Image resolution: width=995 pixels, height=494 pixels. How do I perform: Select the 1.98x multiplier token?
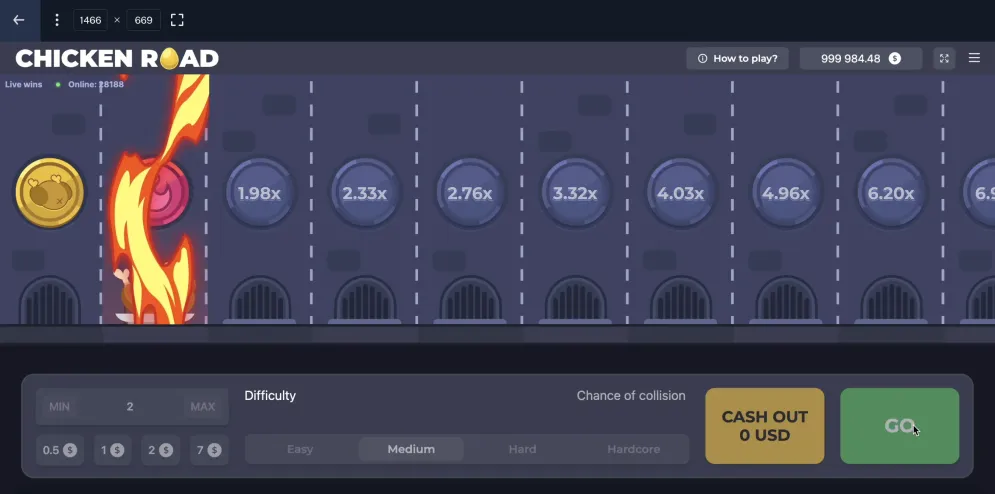click(x=259, y=193)
